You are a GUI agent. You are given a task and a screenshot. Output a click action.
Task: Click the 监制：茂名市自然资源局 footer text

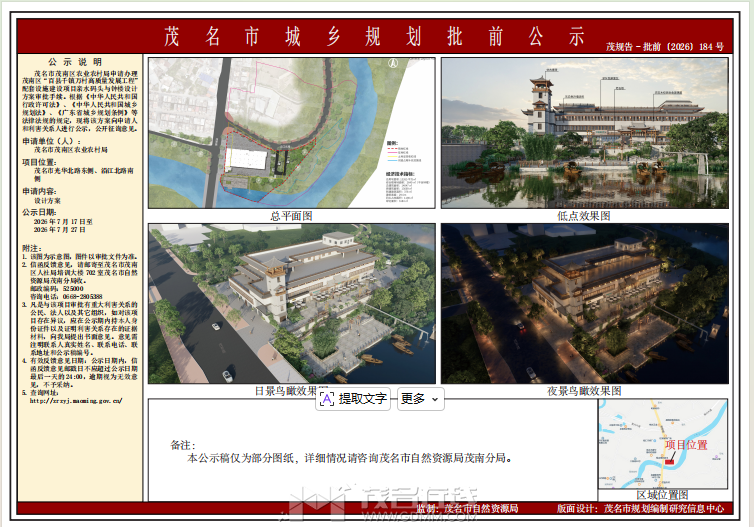point(468,508)
